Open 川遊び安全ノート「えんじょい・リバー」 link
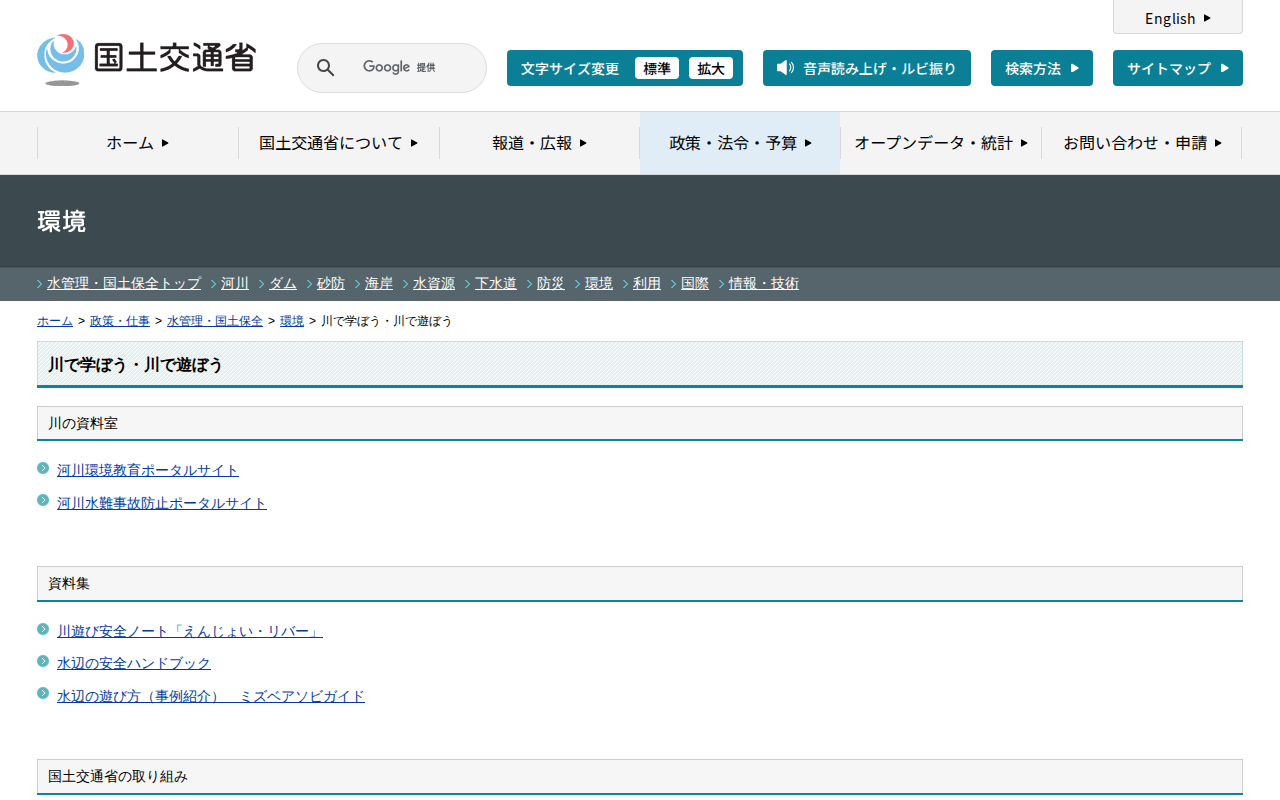 tap(189, 631)
